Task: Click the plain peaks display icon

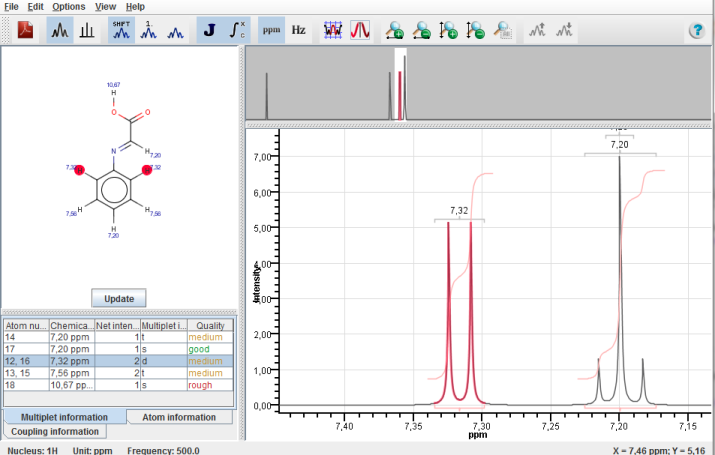Action: pyautogui.click(x=176, y=30)
